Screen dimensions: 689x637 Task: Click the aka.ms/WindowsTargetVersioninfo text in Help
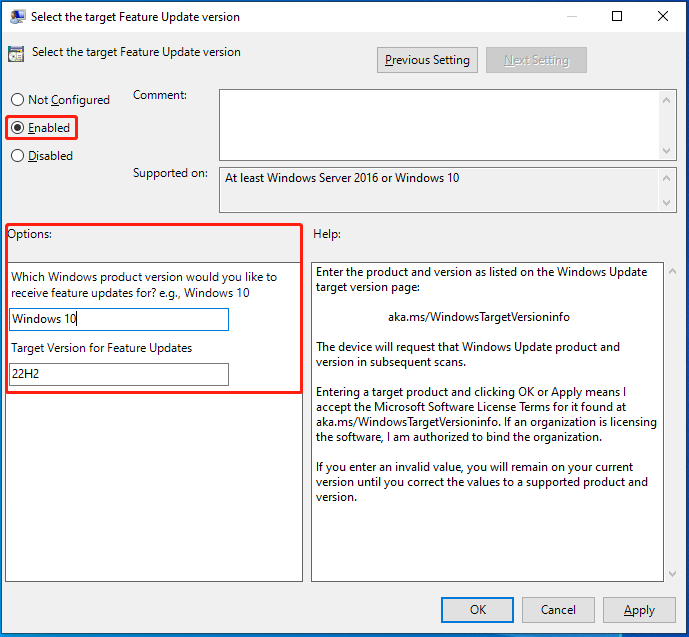[x=479, y=317]
